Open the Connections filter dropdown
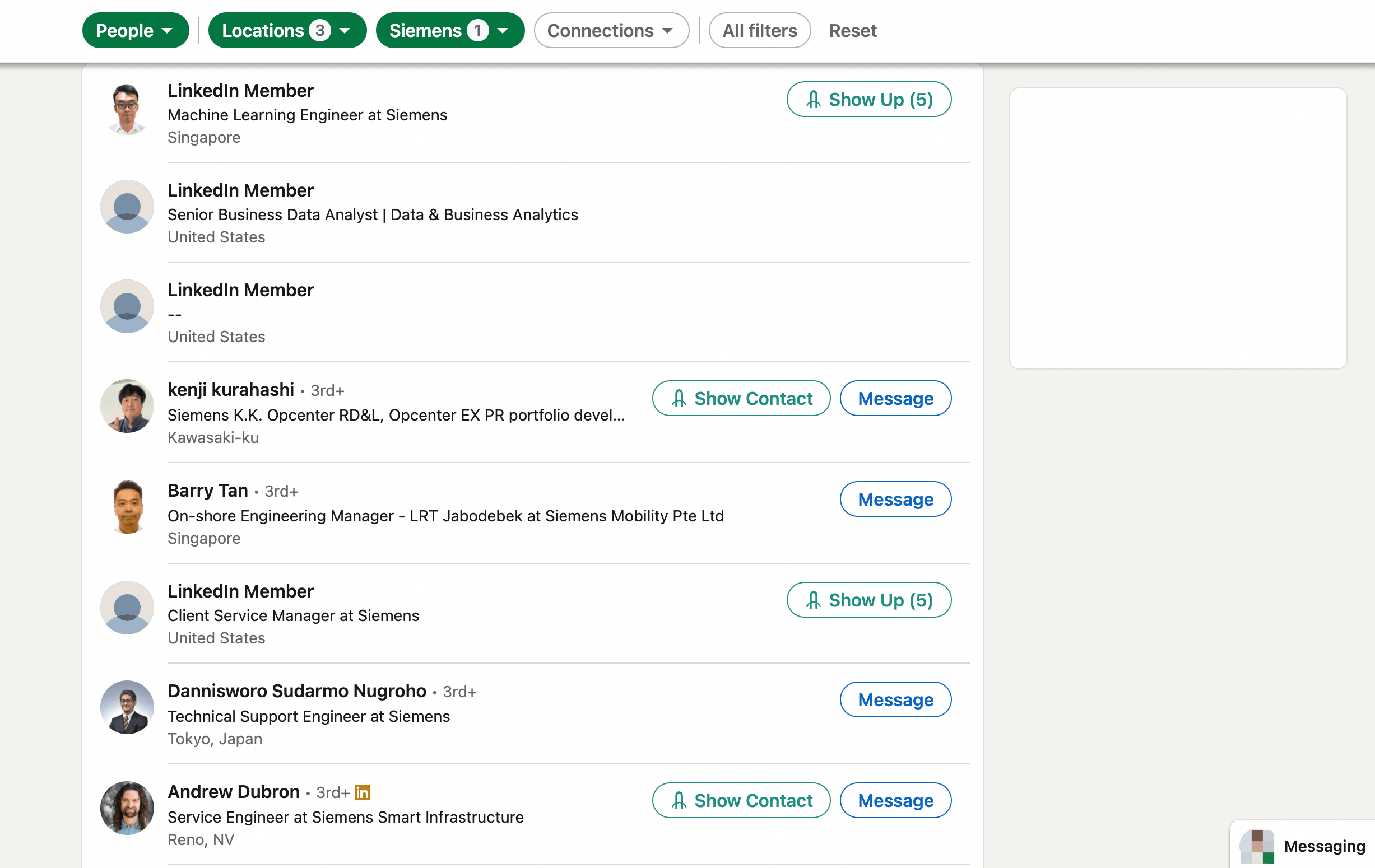This screenshot has height=868, width=1375. 611,30
